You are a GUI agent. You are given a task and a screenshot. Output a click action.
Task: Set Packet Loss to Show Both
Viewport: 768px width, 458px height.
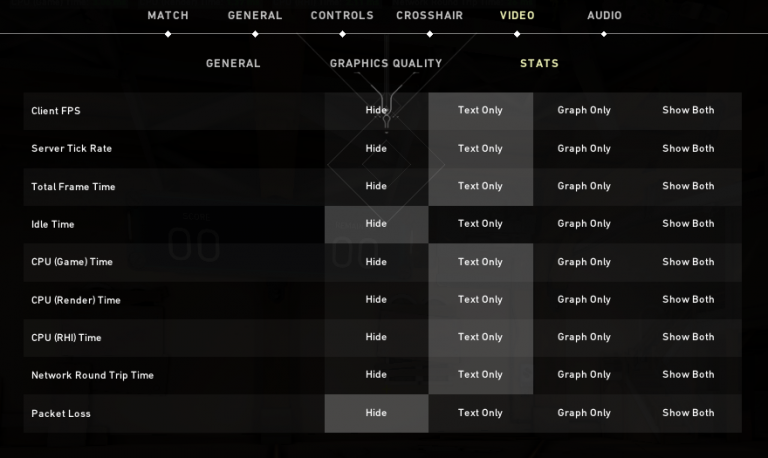point(688,413)
